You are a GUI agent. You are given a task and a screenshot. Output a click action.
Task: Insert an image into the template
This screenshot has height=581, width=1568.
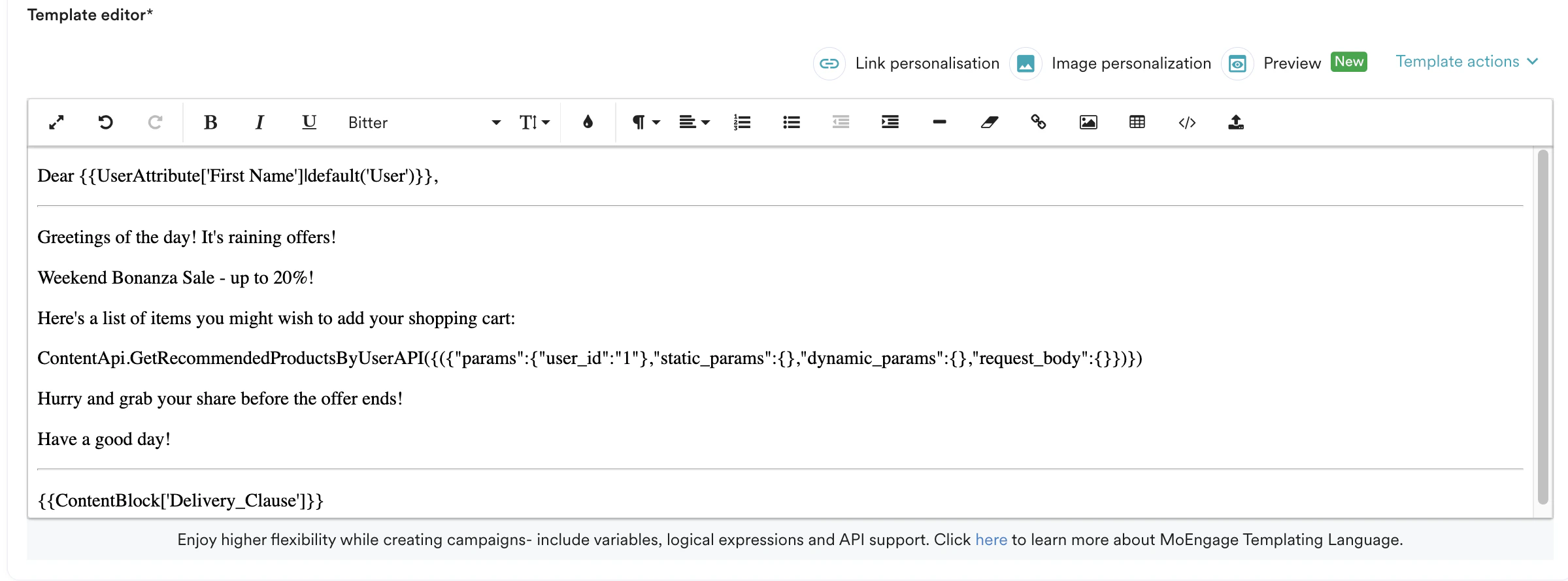tap(1088, 122)
